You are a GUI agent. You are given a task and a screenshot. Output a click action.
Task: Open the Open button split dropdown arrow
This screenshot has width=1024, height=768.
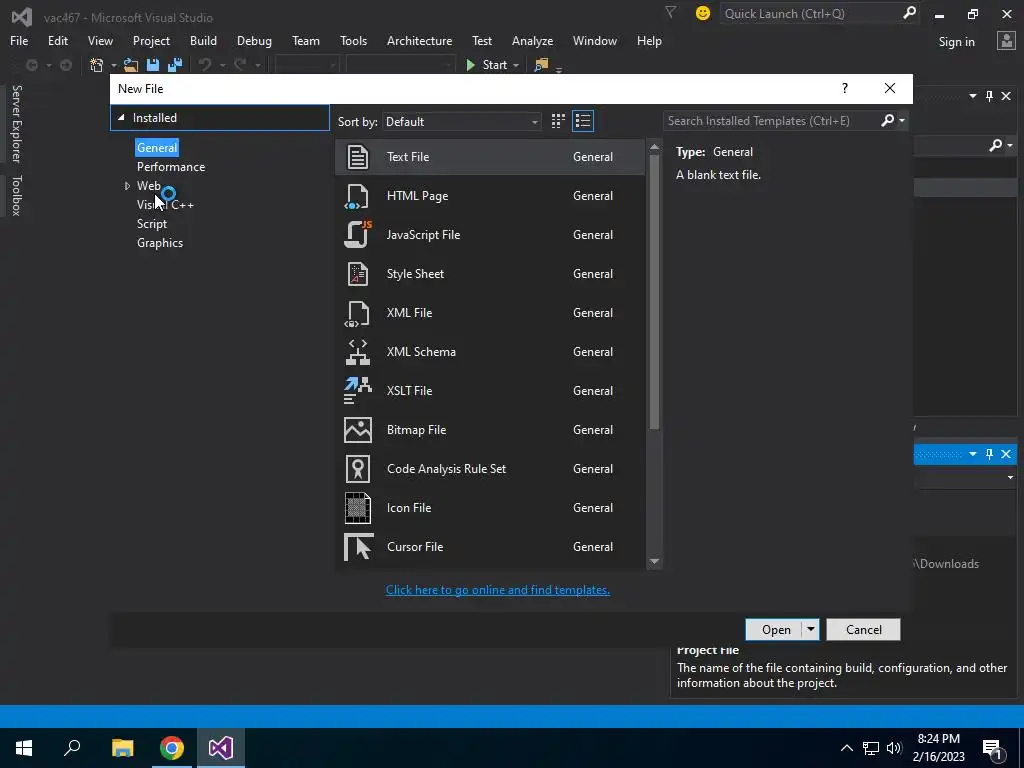pos(810,630)
